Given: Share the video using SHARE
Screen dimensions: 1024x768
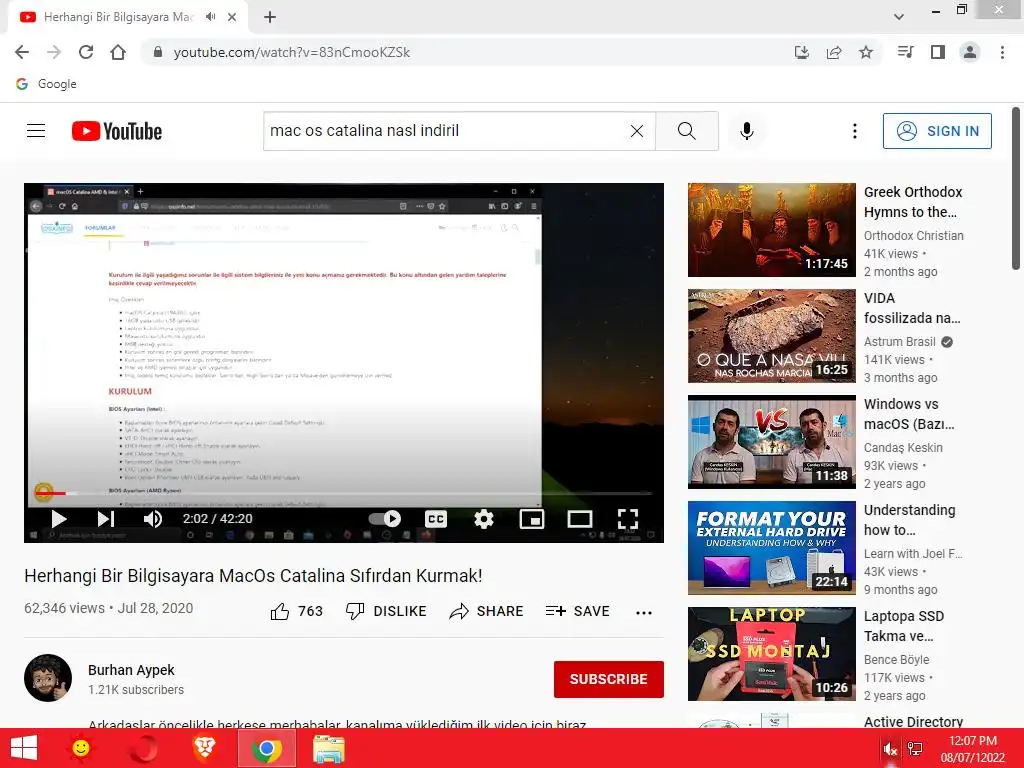Looking at the screenshot, I should point(487,611).
